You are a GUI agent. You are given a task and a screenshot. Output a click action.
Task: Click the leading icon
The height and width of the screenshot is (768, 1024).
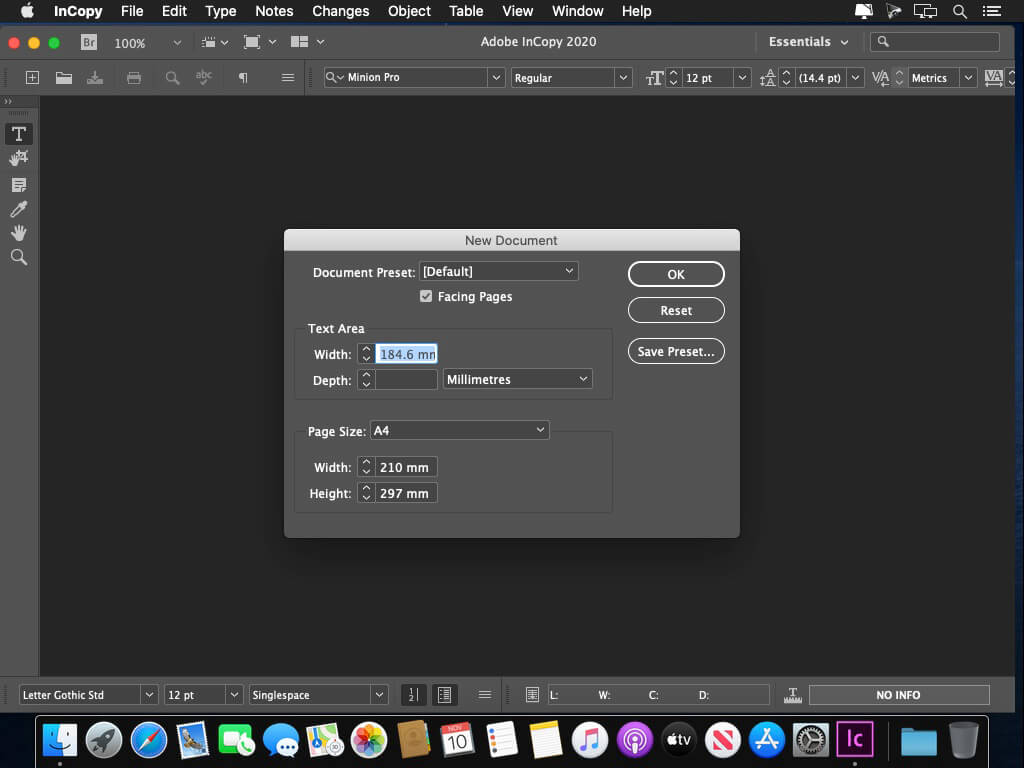(x=767, y=78)
